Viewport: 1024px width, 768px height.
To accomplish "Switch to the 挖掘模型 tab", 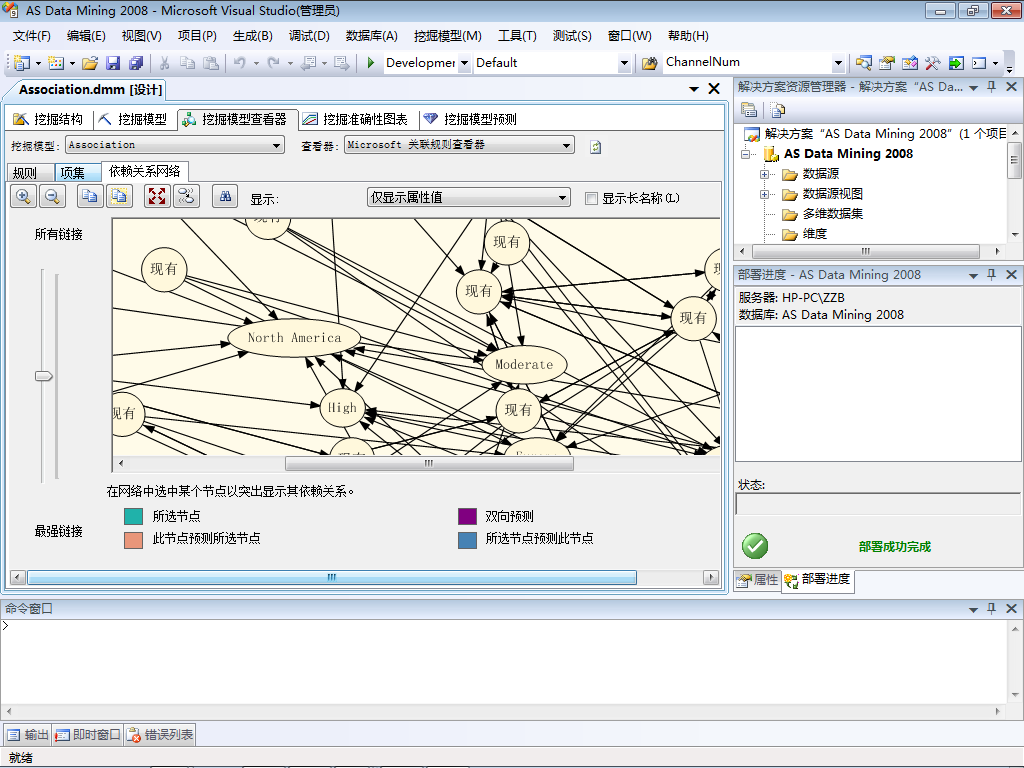I will (133, 119).
